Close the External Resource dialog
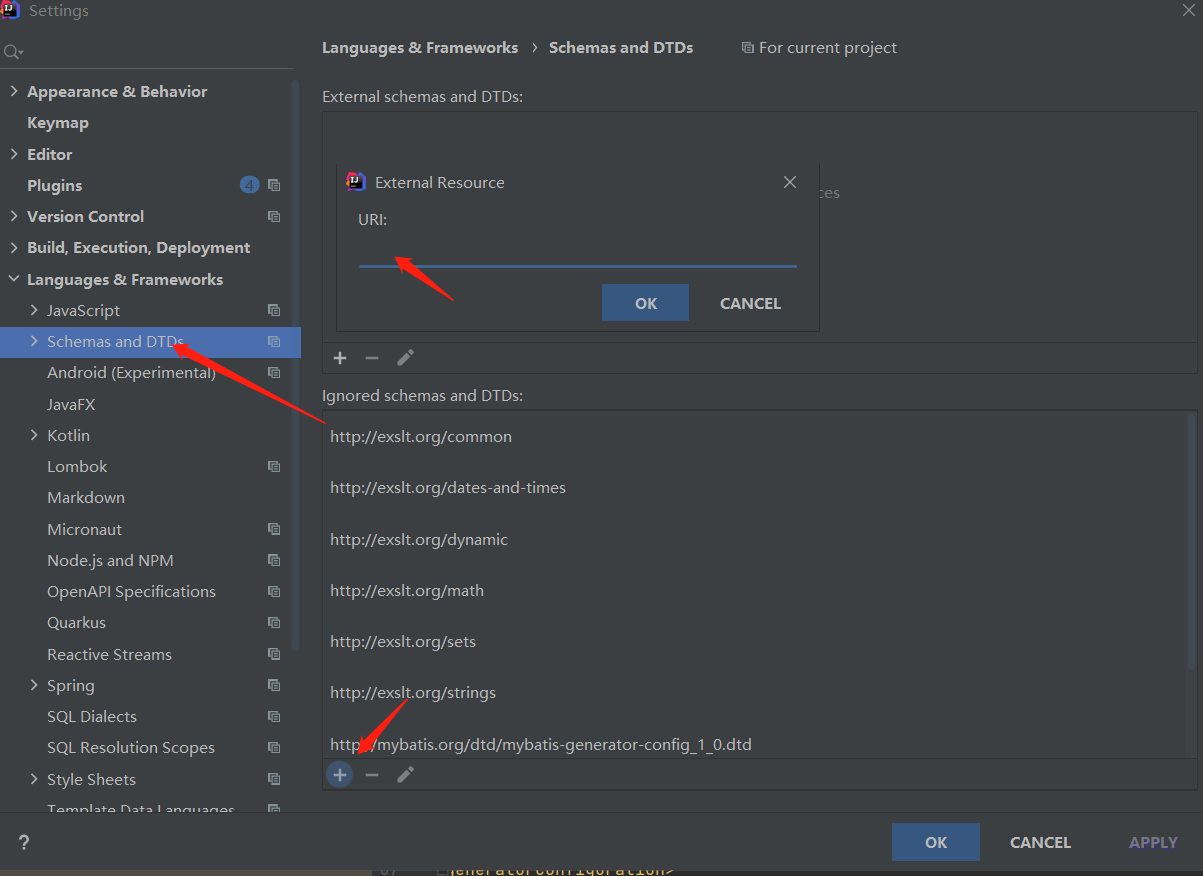1203x876 pixels. click(790, 182)
